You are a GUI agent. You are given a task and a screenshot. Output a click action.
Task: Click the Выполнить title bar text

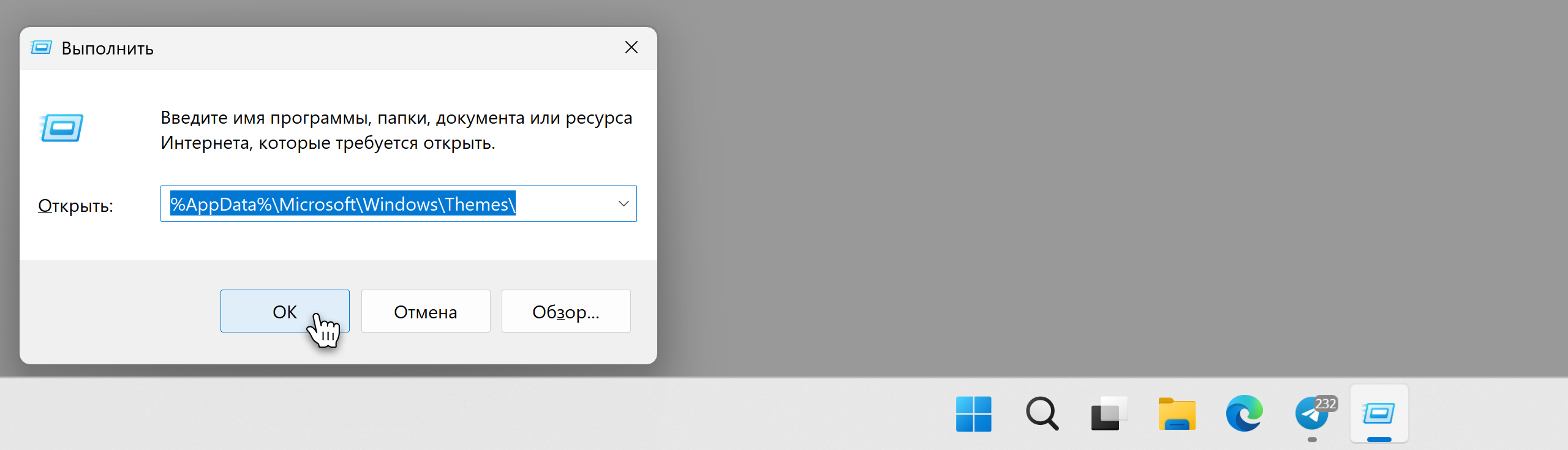coord(107,48)
